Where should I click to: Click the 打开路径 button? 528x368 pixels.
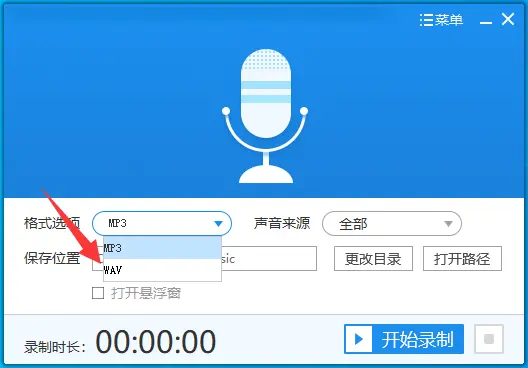[x=462, y=259]
